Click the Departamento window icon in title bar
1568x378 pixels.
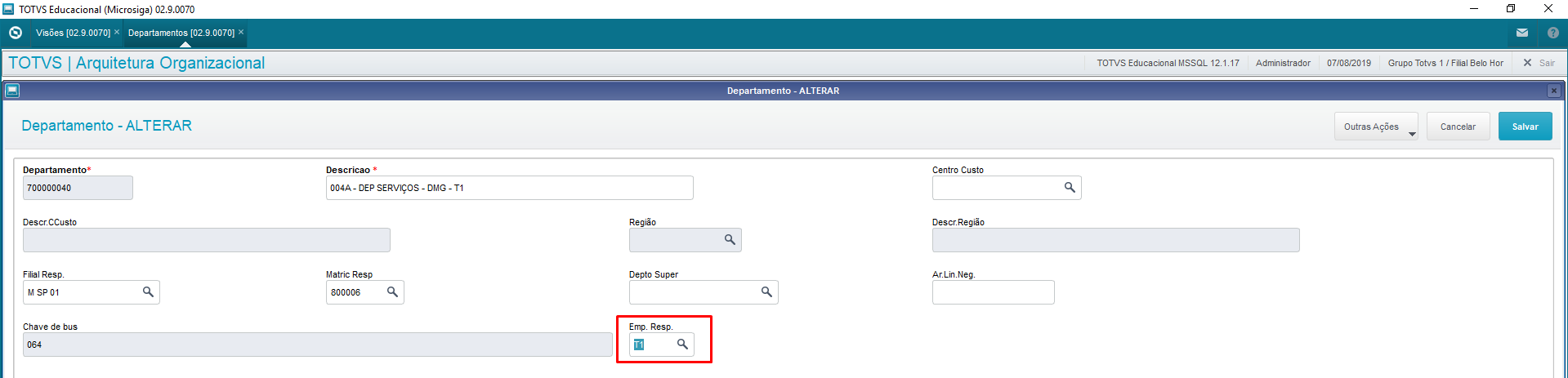(12, 91)
